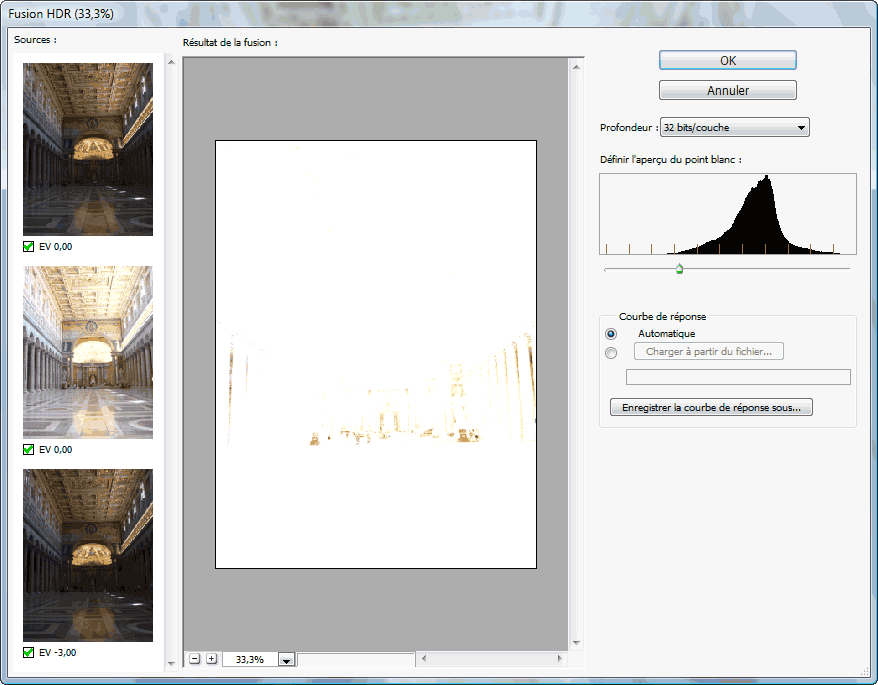Select the load-from-file radio button

coord(611,352)
